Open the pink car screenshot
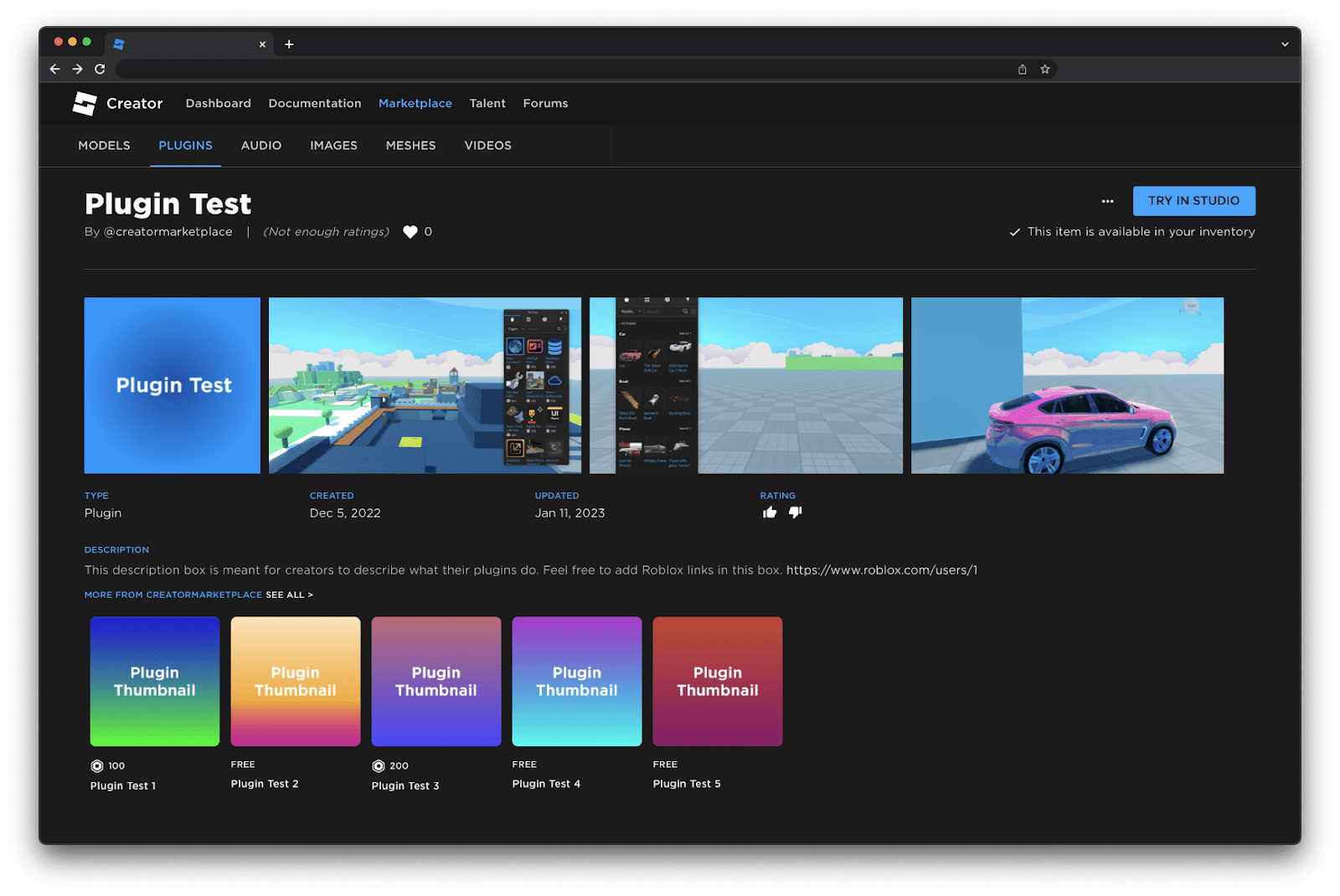Screen dimensions: 1340x896 pos(1067,385)
